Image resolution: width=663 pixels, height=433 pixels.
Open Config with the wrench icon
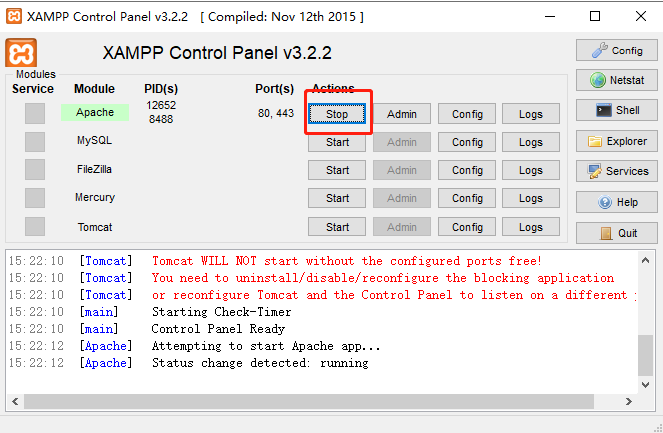point(617,50)
